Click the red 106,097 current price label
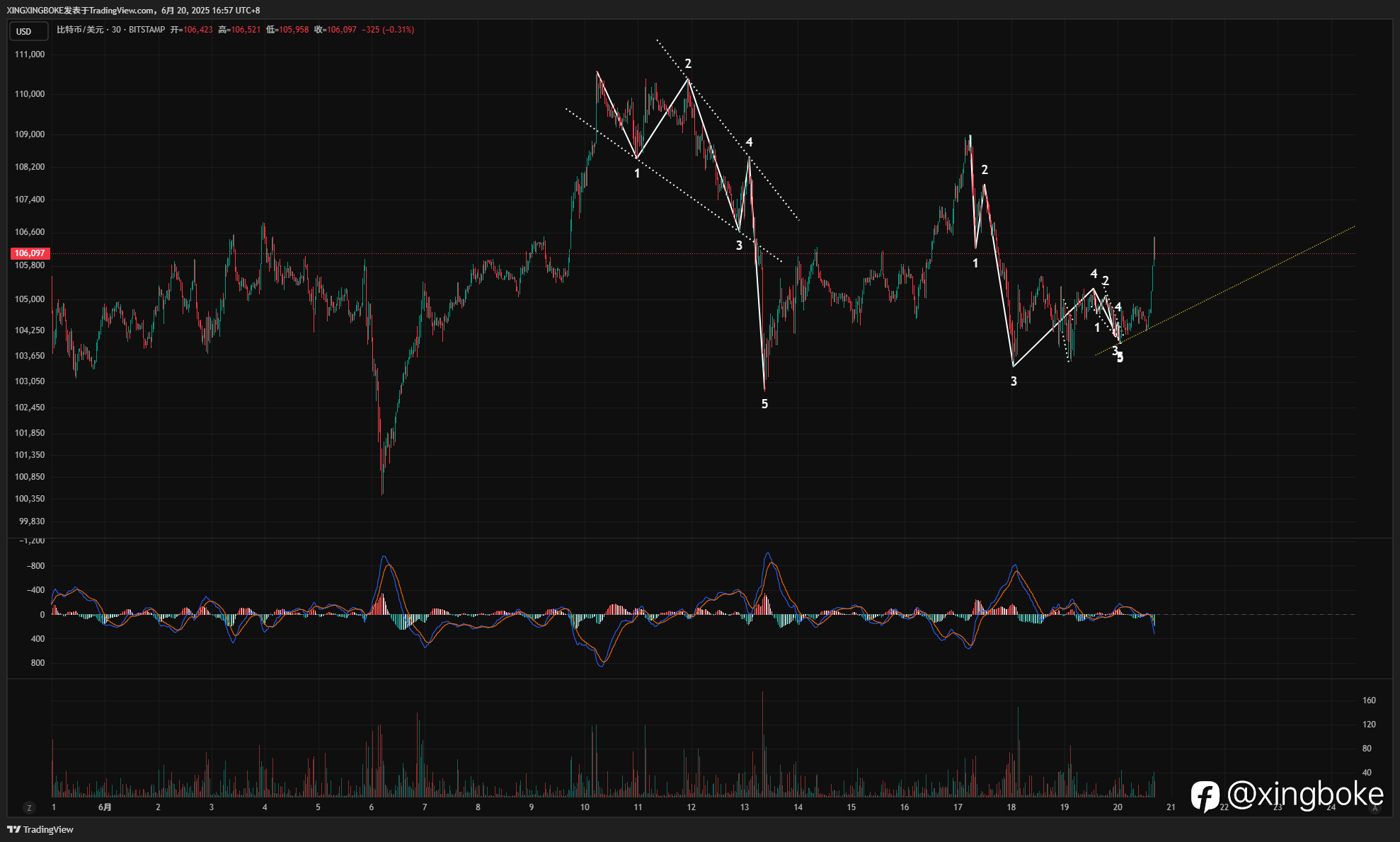 [x=30, y=253]
